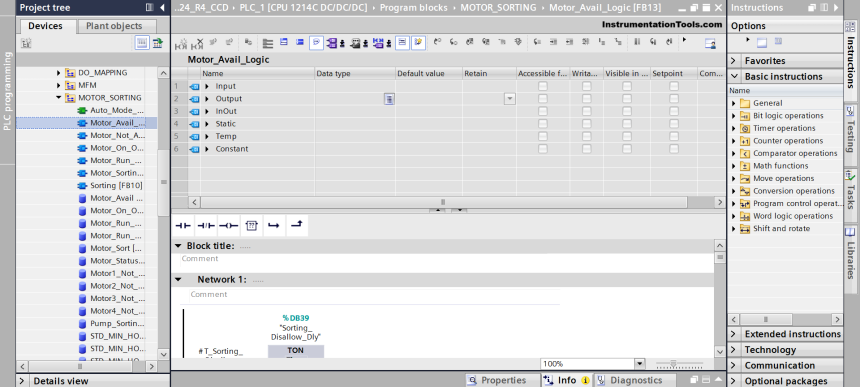860x387 pixels.
Task: Collapse the MOTOR_SORTING folder
Action: (59, 98)
